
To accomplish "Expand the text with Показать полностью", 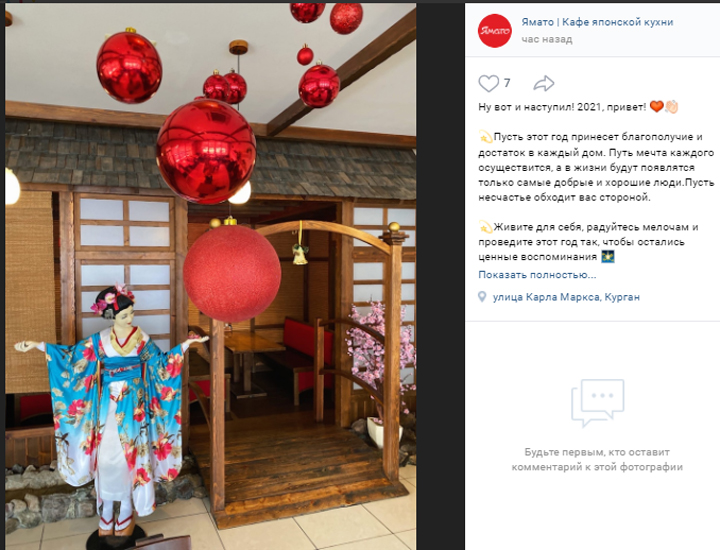I will click(537, 275).
